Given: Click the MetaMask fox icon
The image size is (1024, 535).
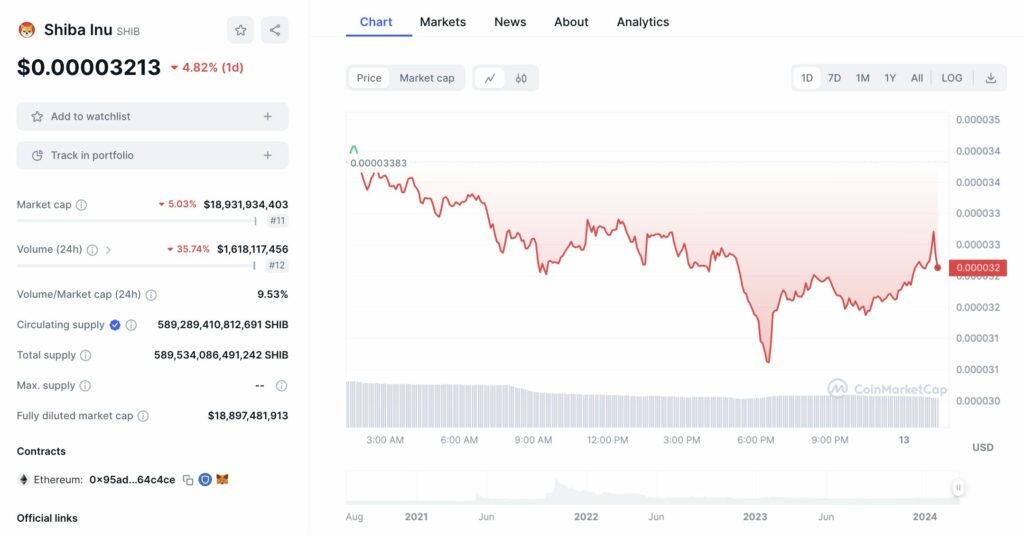Looking at the screenshot, I should [x=222, y=480].
